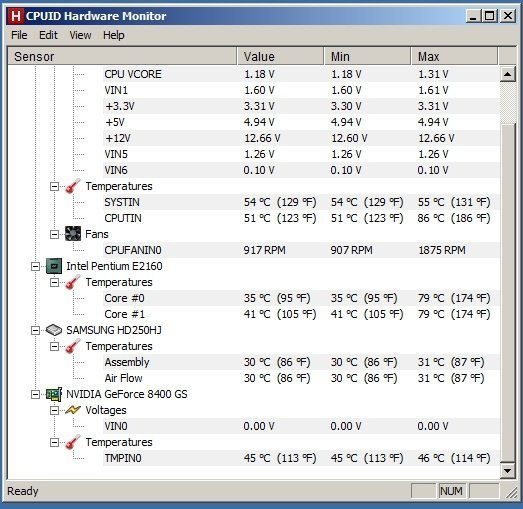Select the +5V sensor row
The image size is (523, 509).
click(301, 122)
